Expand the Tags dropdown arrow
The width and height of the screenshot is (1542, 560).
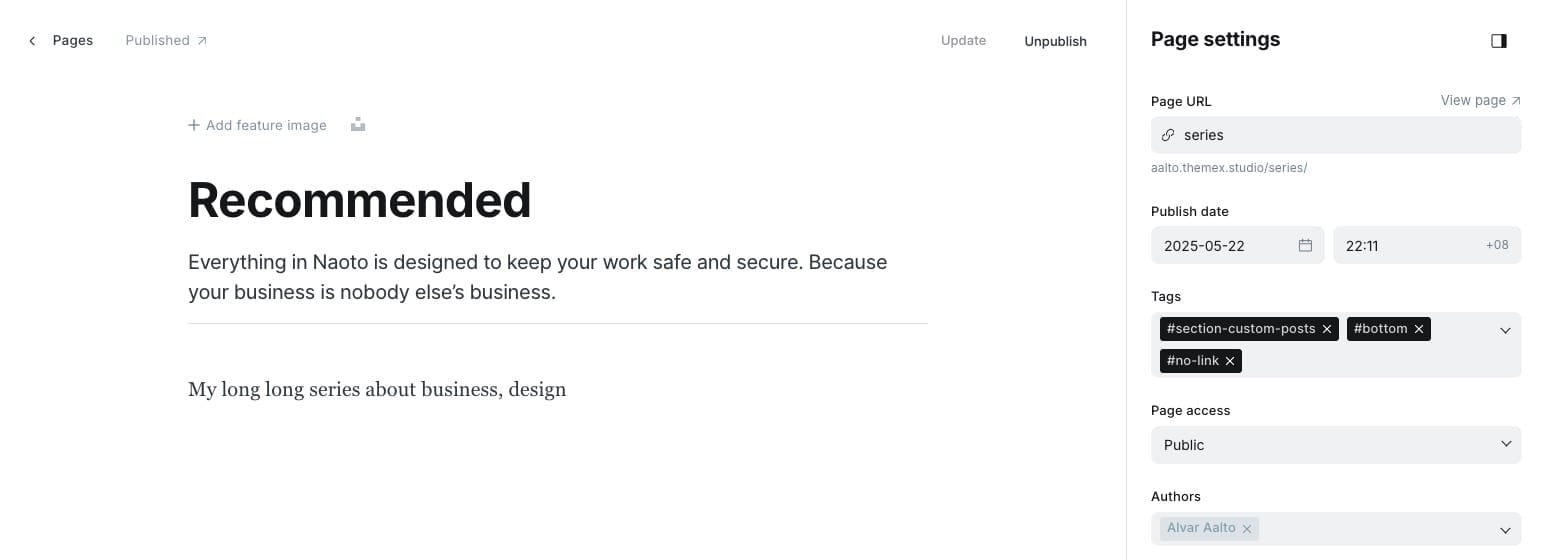(1505, 330)
